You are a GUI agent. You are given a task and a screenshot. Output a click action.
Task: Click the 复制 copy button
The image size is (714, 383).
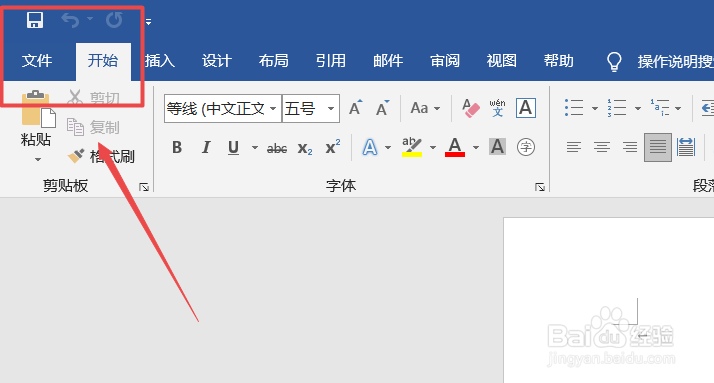(x=93, y=127)
